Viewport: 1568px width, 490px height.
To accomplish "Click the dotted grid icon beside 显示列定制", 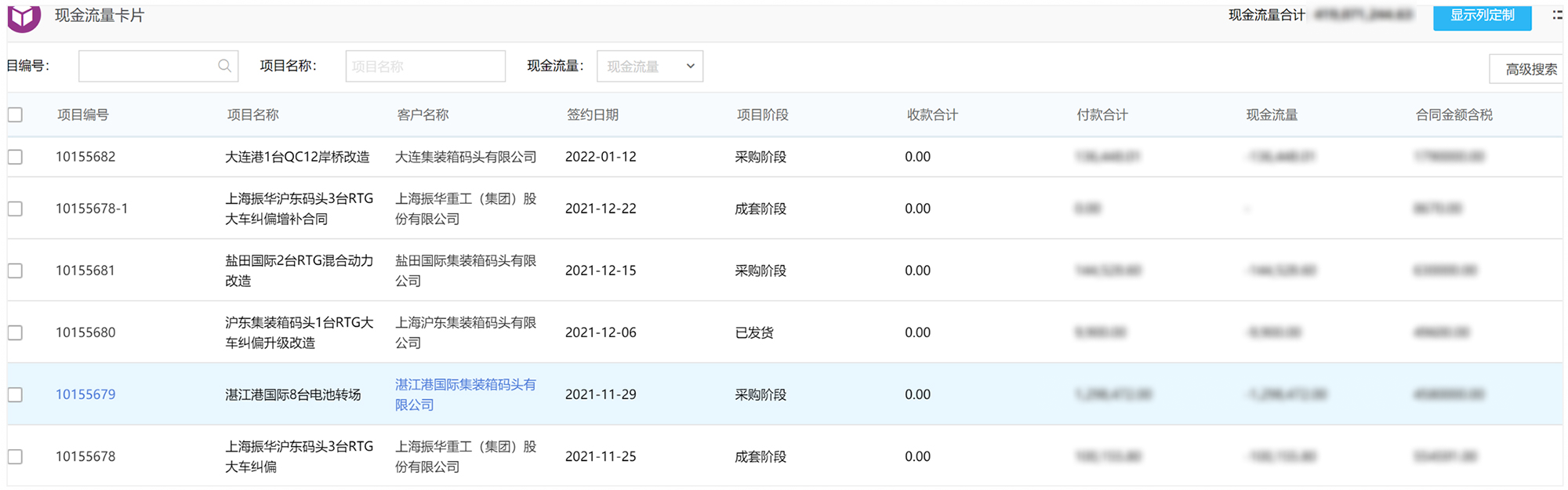I will [1556, 15].
